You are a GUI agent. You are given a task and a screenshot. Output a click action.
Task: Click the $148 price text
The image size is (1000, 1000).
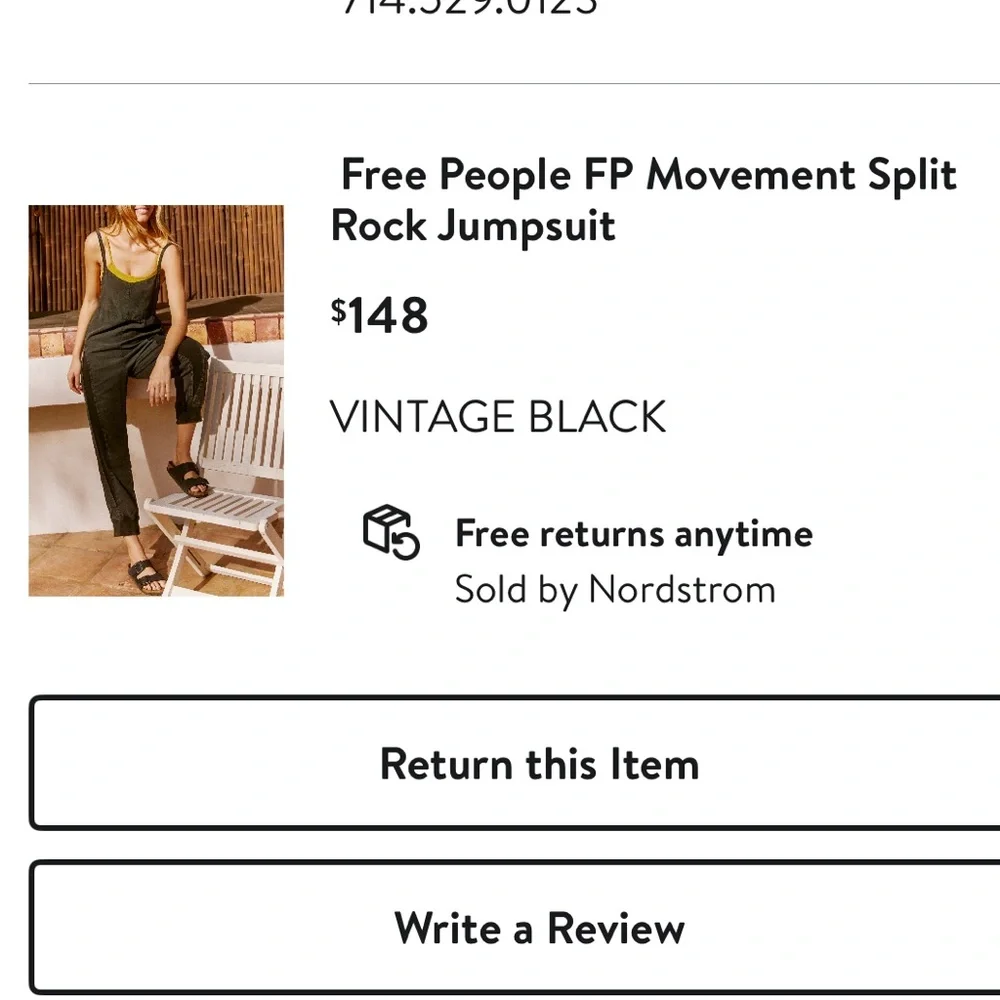(x=381, y=316)
